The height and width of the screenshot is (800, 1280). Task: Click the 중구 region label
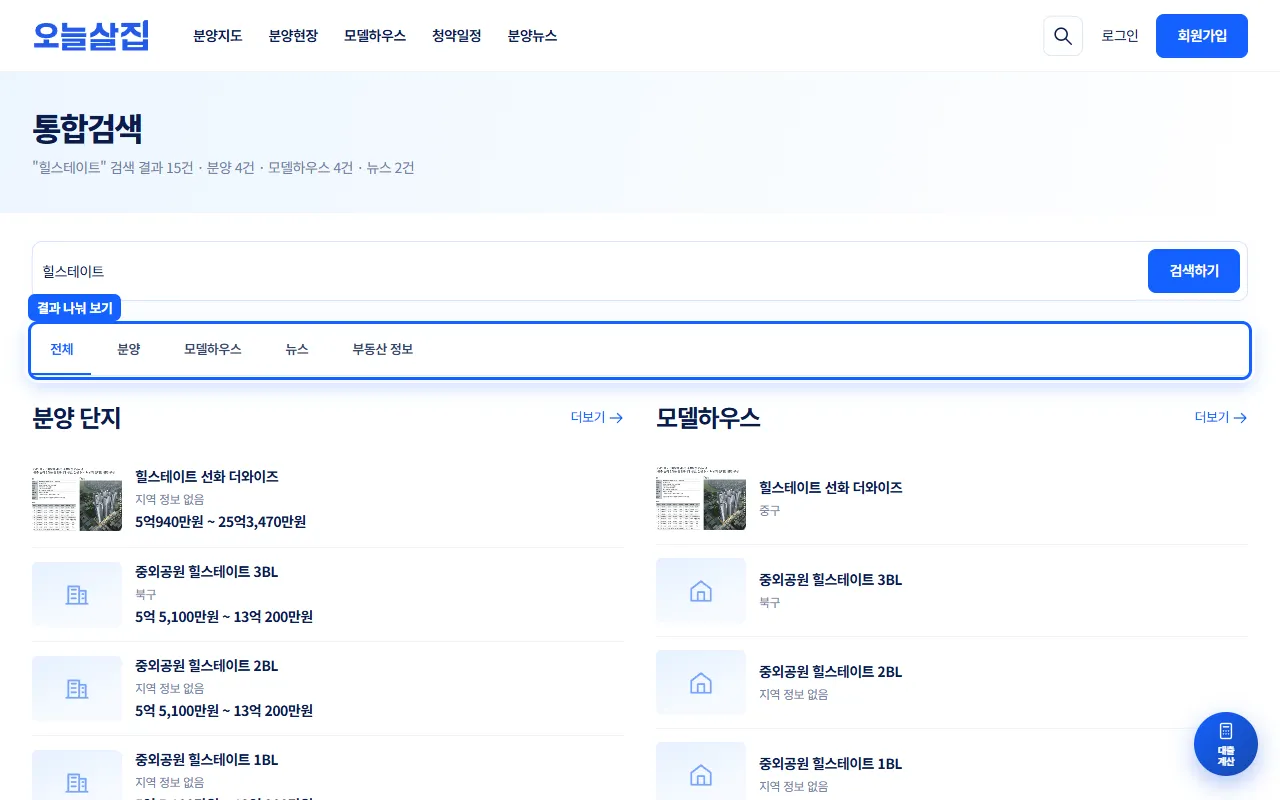click(x=770, y=511)
